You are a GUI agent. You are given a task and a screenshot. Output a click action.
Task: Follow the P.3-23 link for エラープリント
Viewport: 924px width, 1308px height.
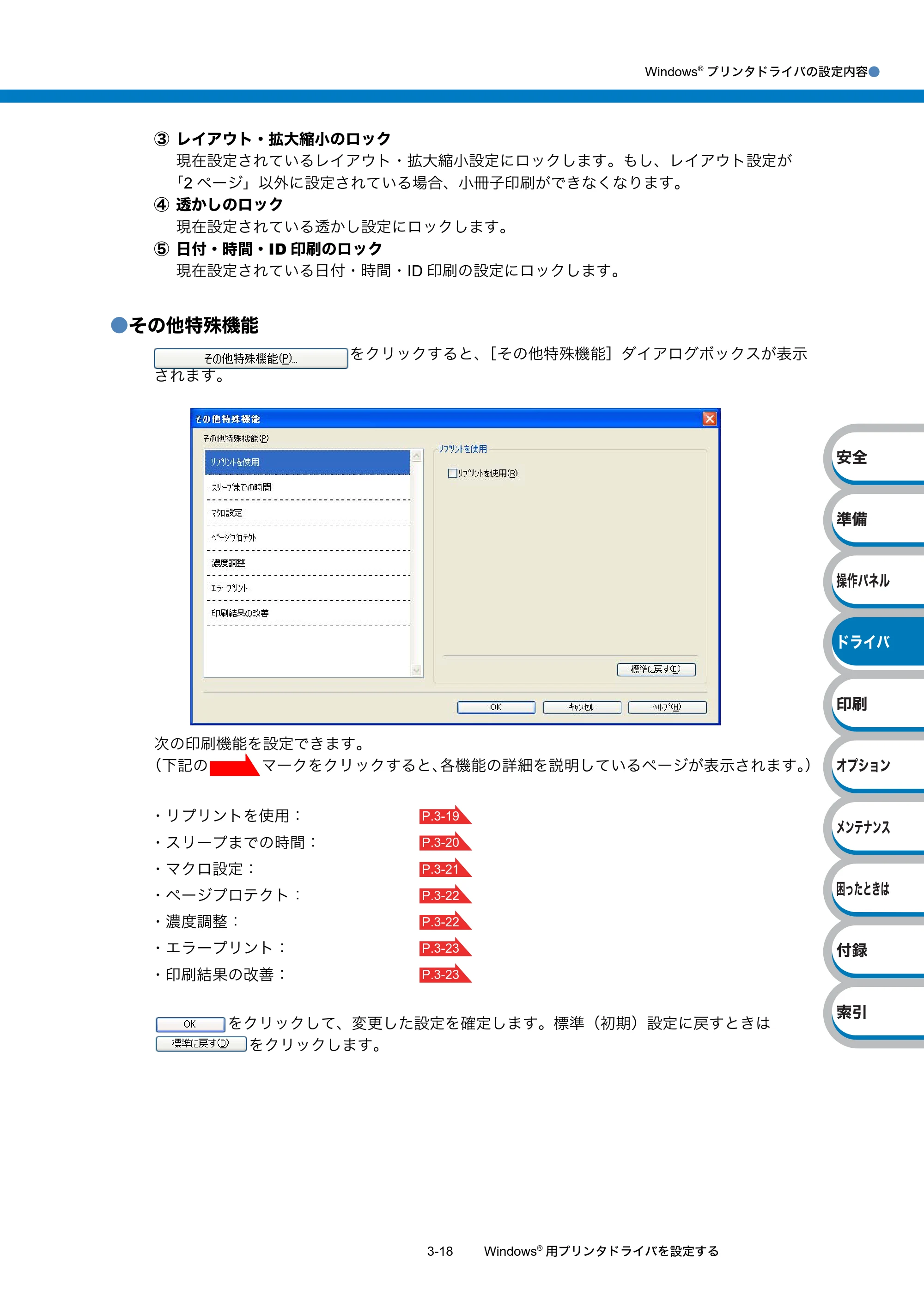point(445,948)
